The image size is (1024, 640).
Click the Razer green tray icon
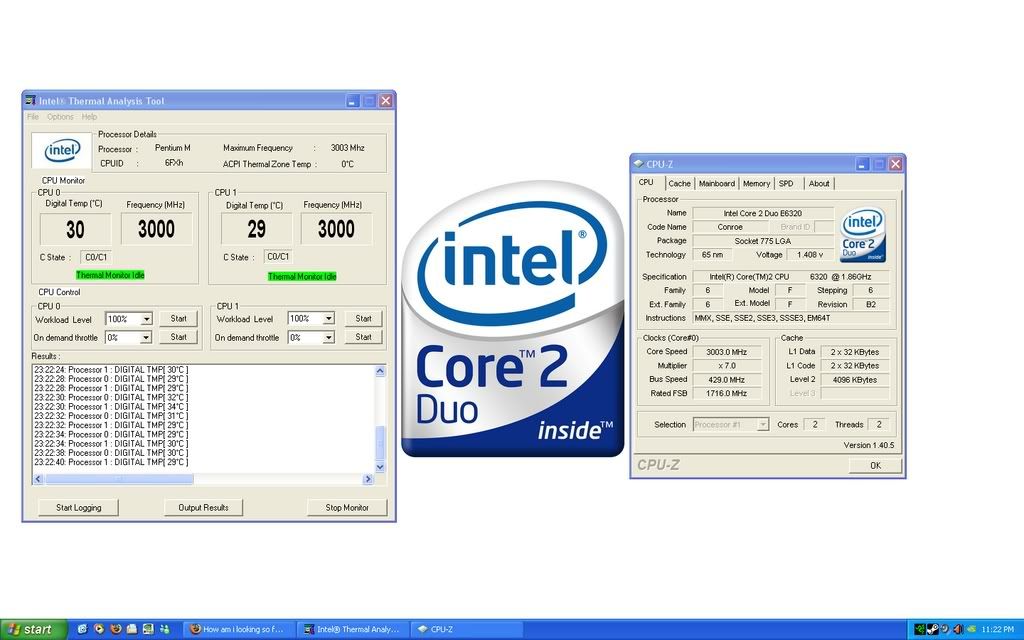click(x=920, y=630)
